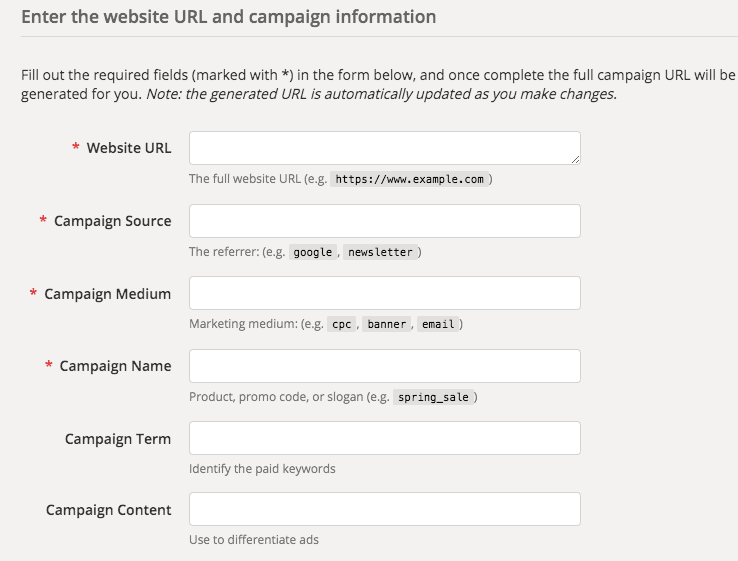Click the https://www.example.com example code
Screen dimensions: 738x561
pyautogui.click(x=410, y=180)
